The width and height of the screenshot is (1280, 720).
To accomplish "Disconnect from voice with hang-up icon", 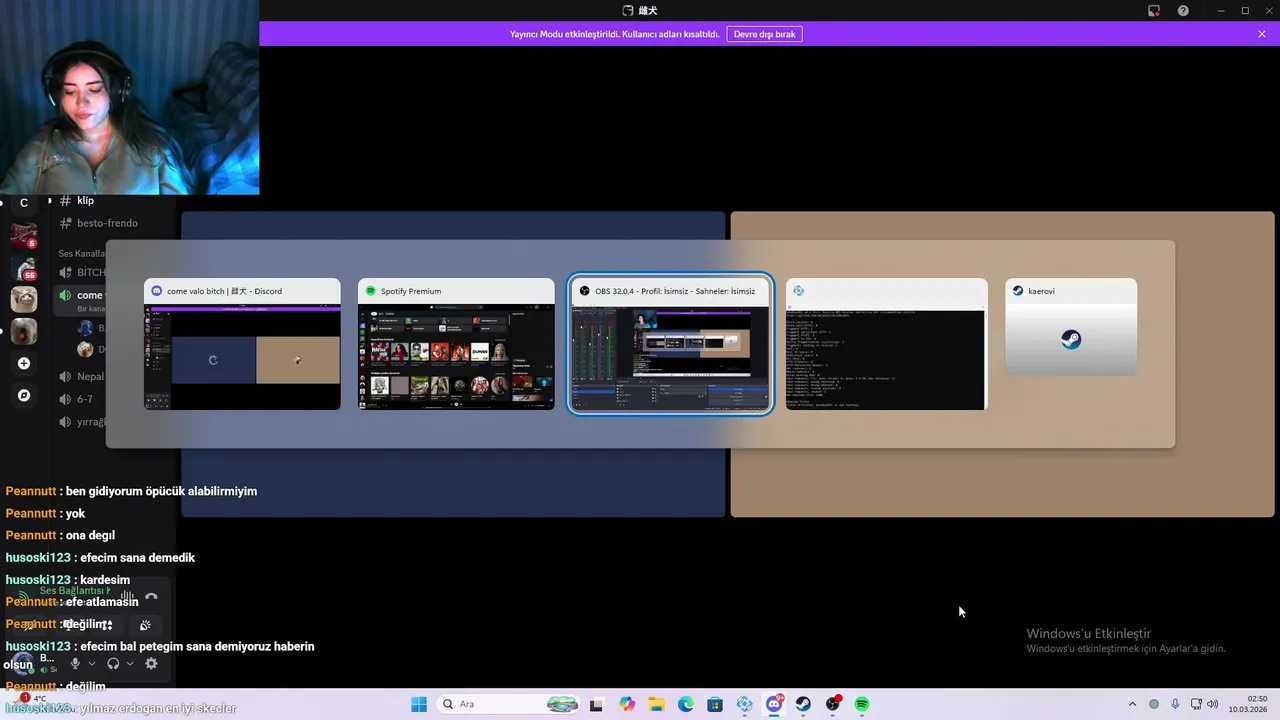I will (x=151, y=597).
